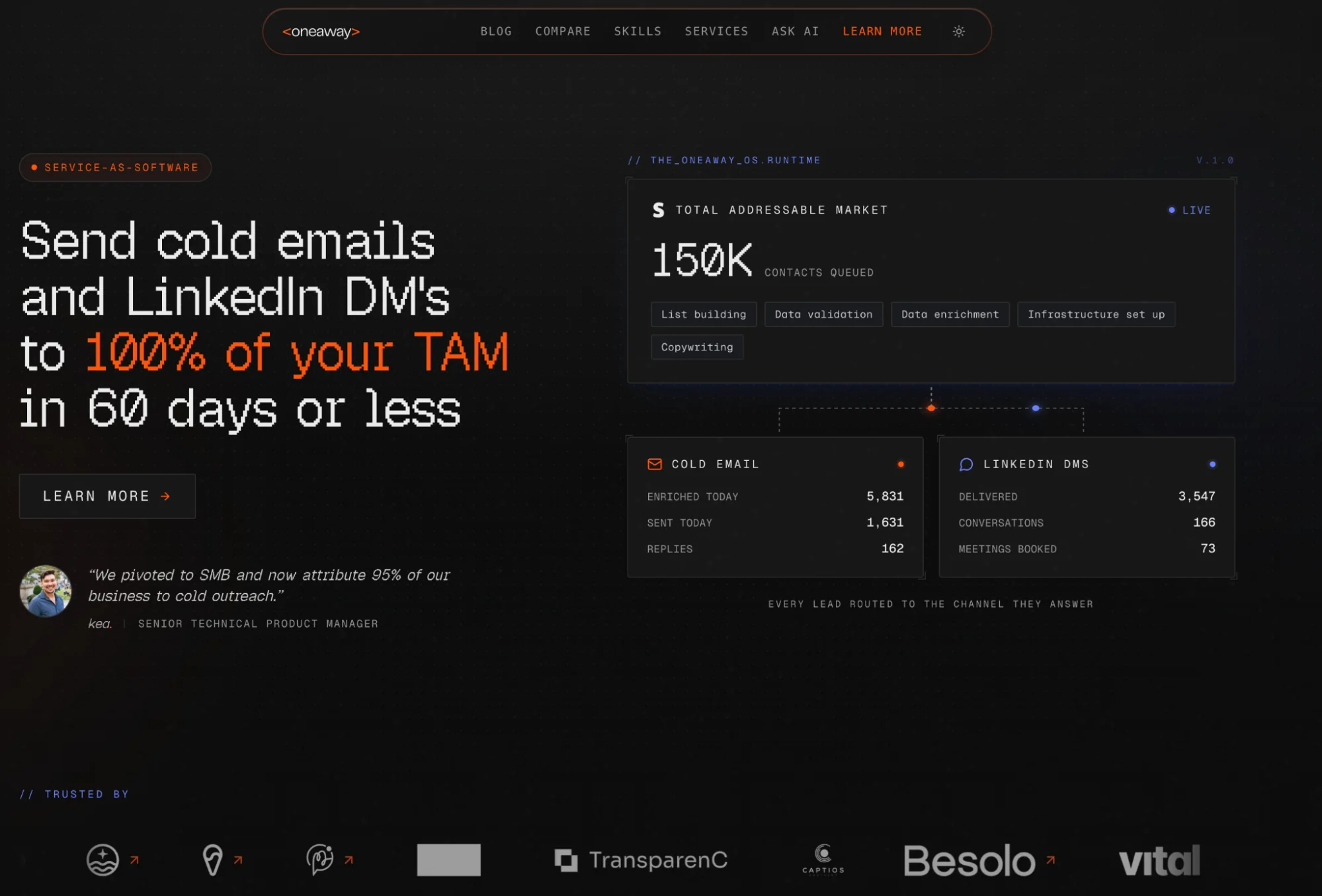Click the blue status dot on LinkedIn DMs card
This screenshot has width=1322, height=896.
coord(1212,464)
